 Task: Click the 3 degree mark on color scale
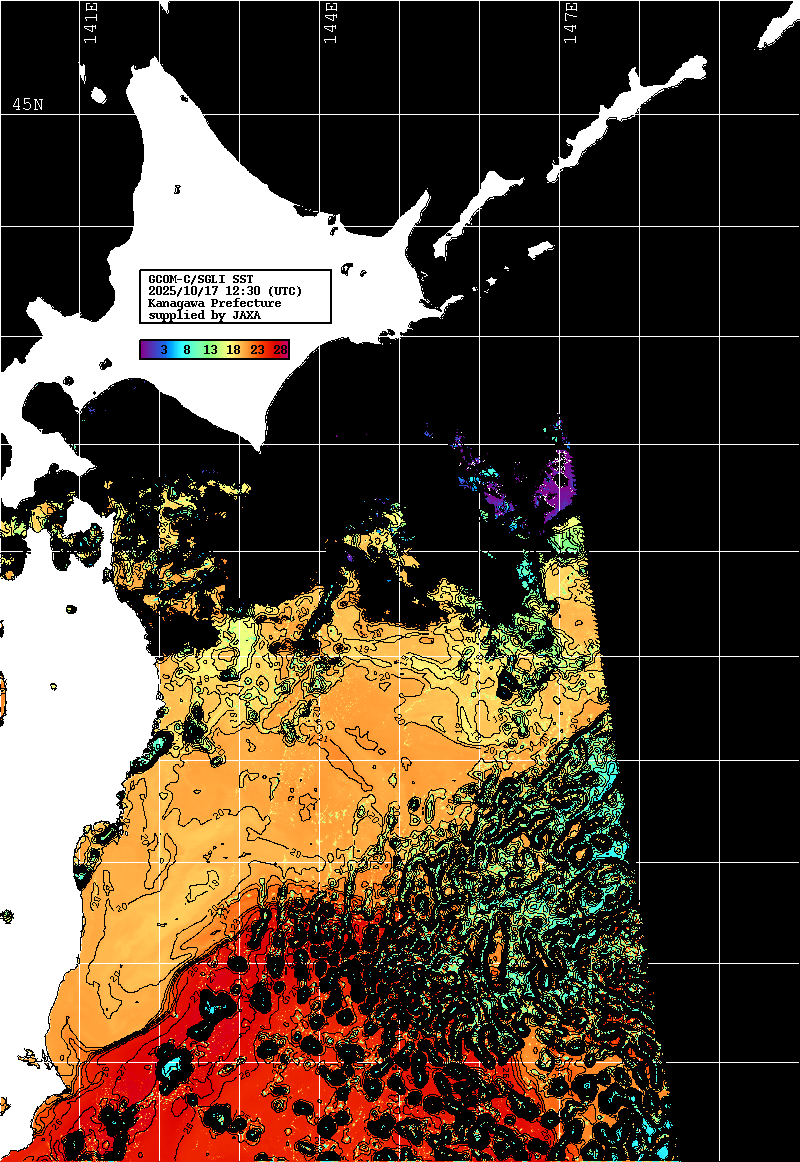(x=163, y=350)
